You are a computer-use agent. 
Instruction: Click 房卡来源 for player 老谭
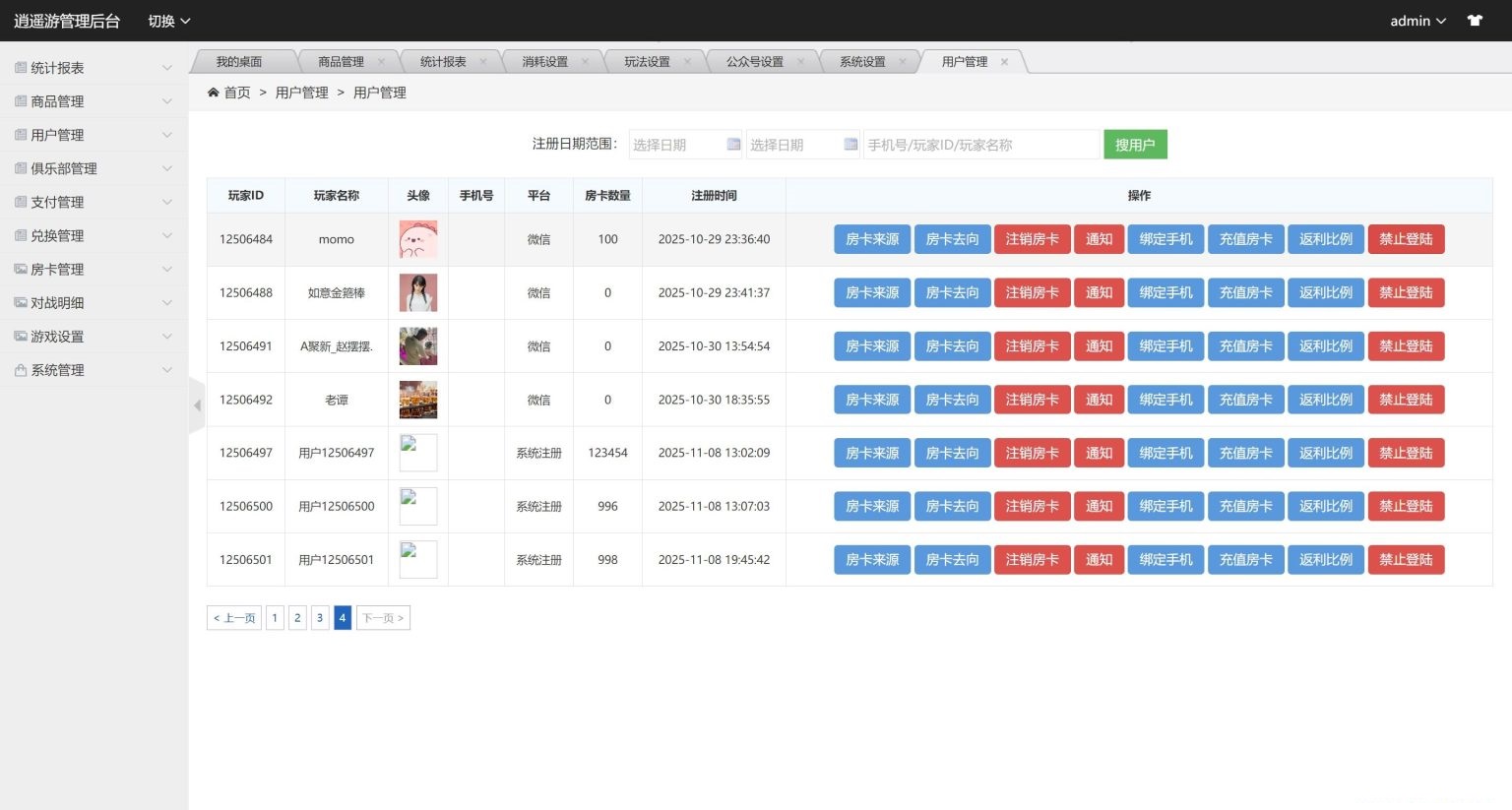click(871, 400)
